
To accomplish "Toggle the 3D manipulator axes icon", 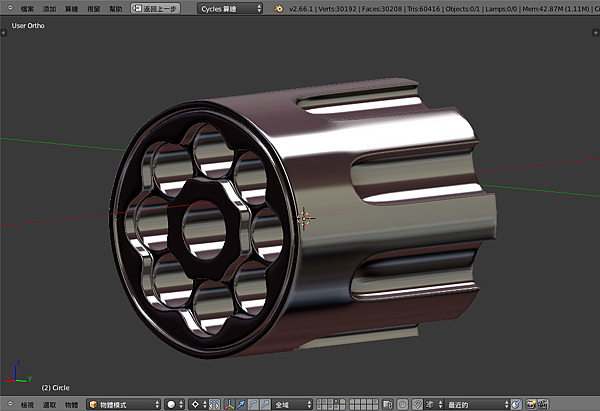I will coord(229,404).
